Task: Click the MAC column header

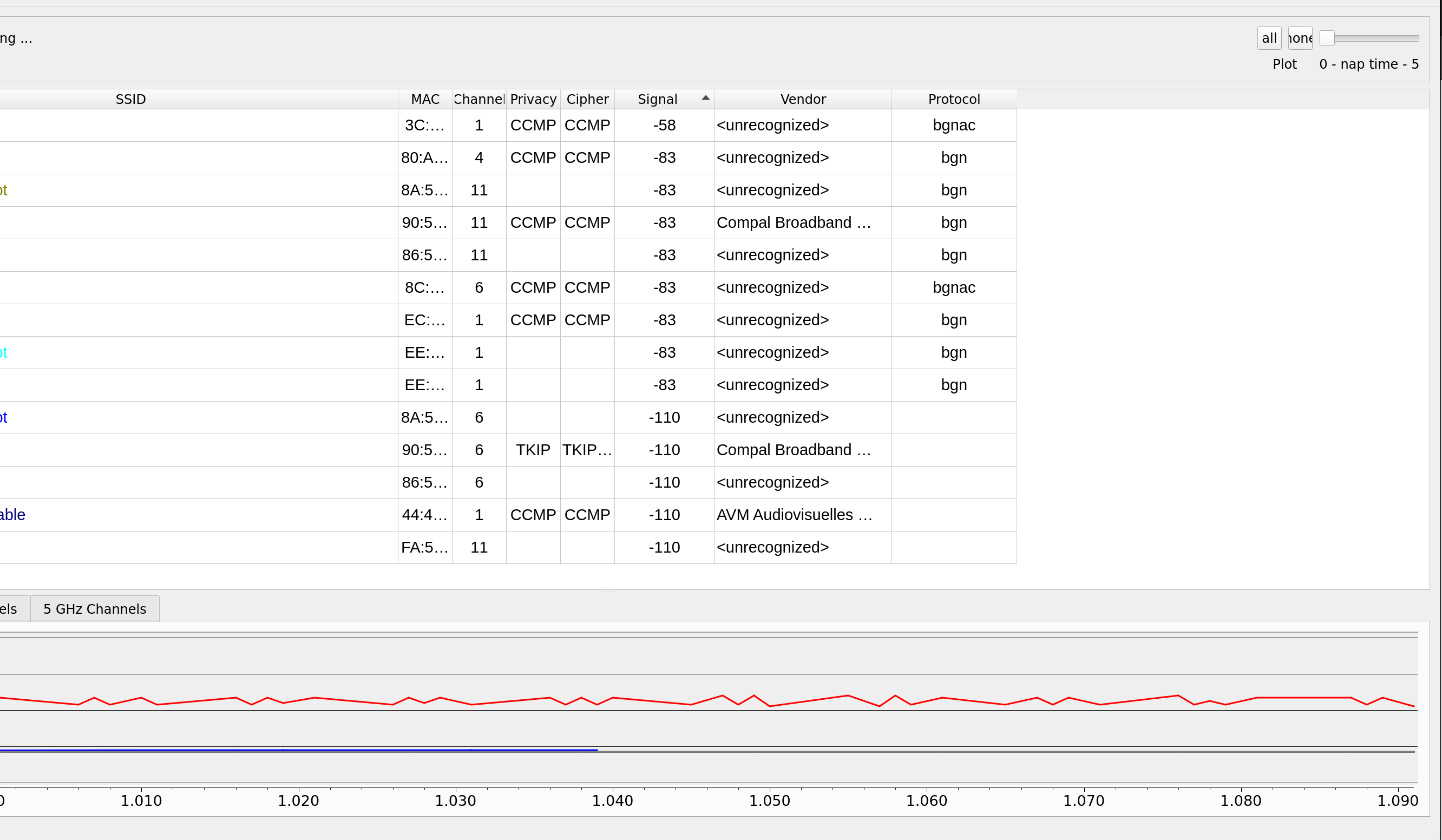Action: click(x=424, y=99)
